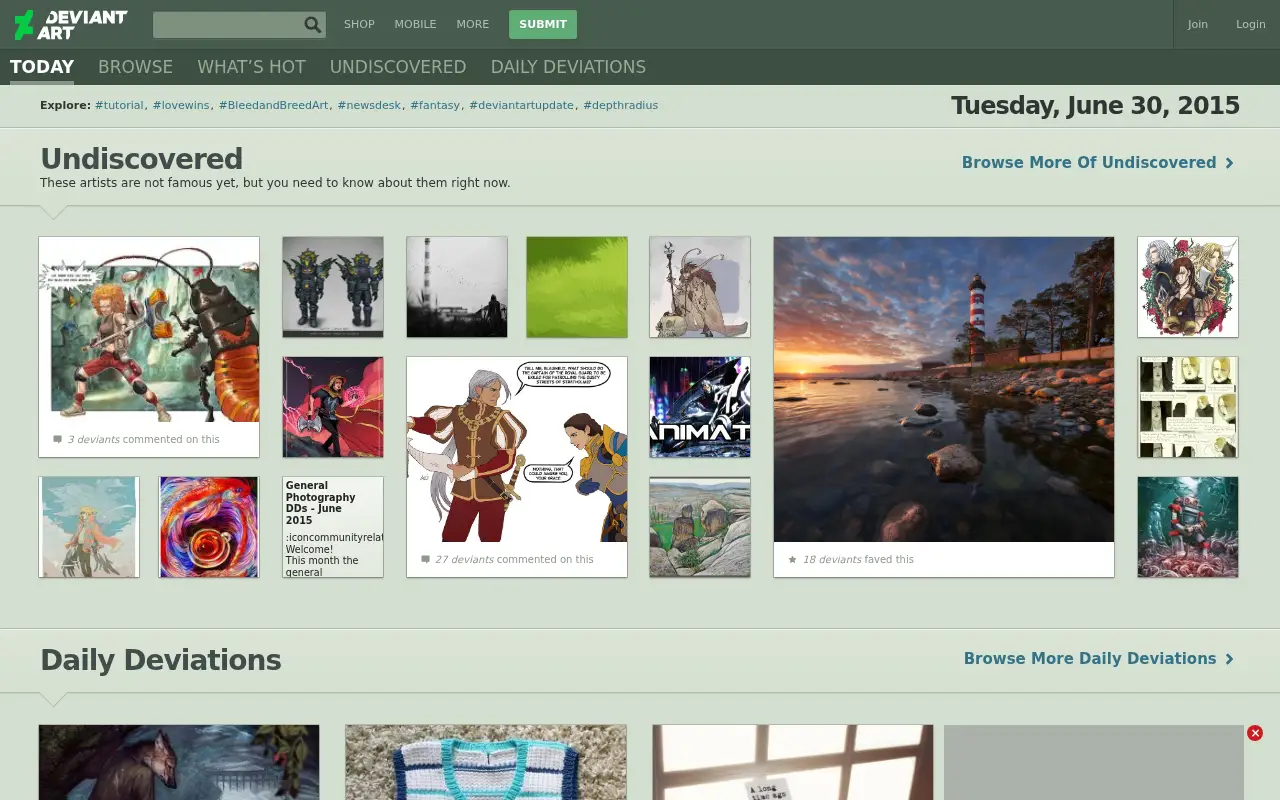Image resolution: width=1280 pixels, height=800 pixels.
Task: Open the black-and-white tower photo thumbnail
Action: (457, 287)
